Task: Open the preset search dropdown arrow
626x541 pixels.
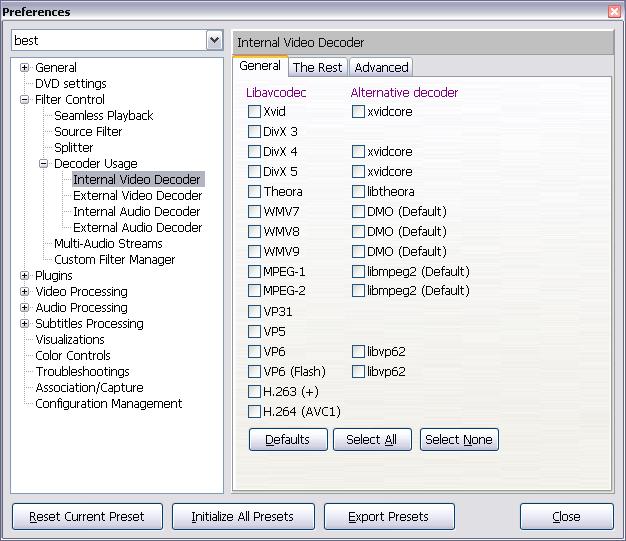Action: 214,41
